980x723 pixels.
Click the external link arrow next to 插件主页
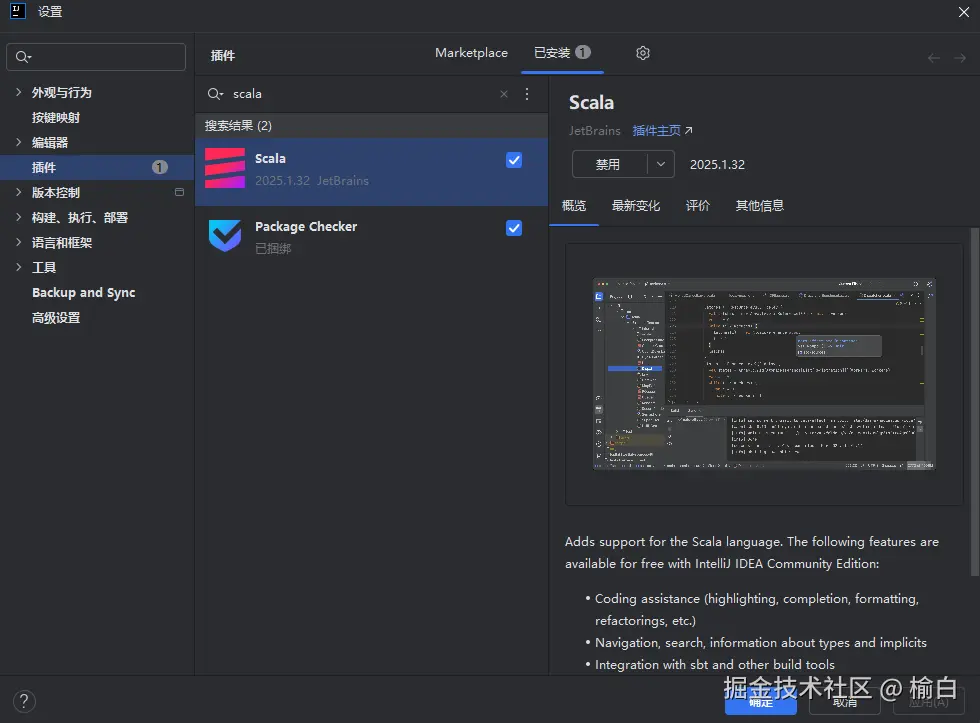(x=688, y=131)
